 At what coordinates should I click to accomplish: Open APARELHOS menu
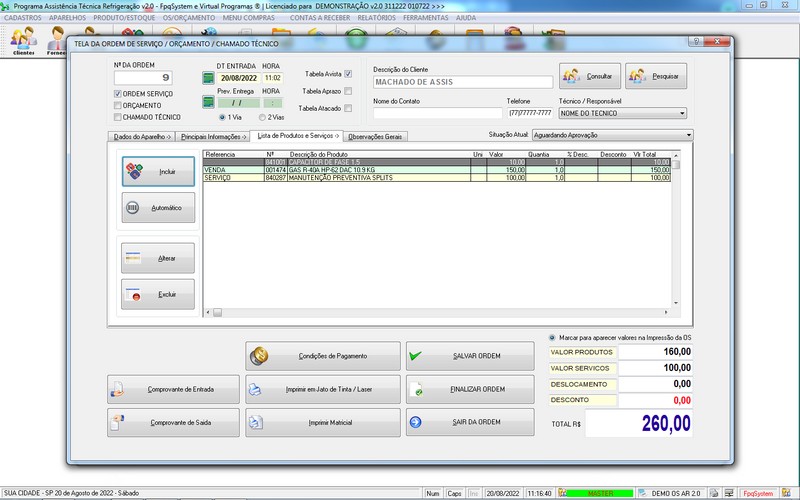[x=68, y=18]
